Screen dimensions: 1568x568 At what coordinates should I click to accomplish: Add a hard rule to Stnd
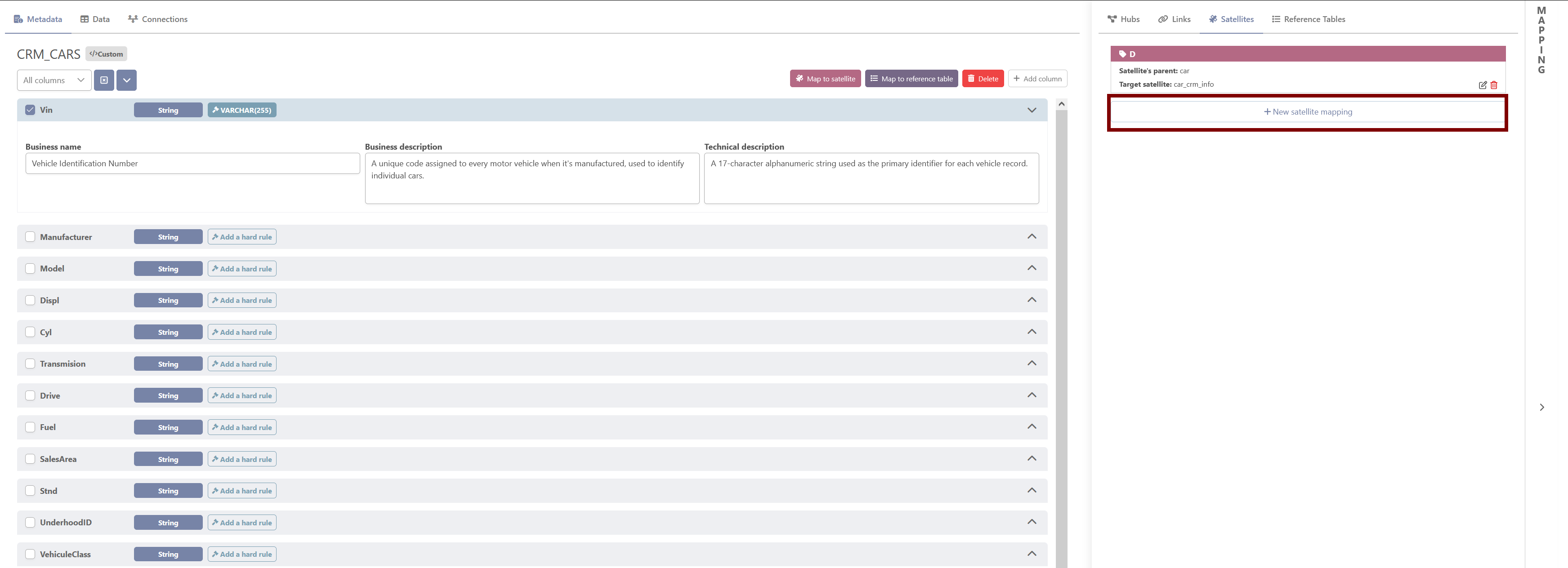tap(241, 491)
